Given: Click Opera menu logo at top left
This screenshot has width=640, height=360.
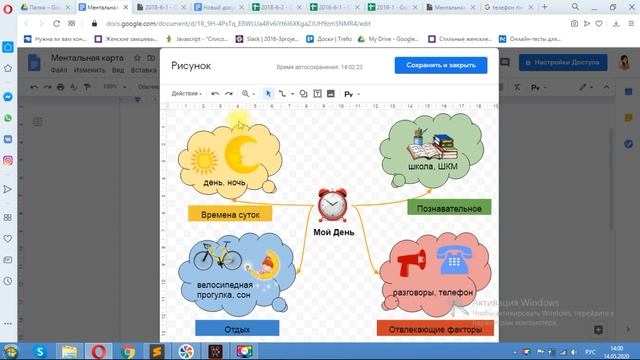Looking at the screenshot, I should coord(8,9).
